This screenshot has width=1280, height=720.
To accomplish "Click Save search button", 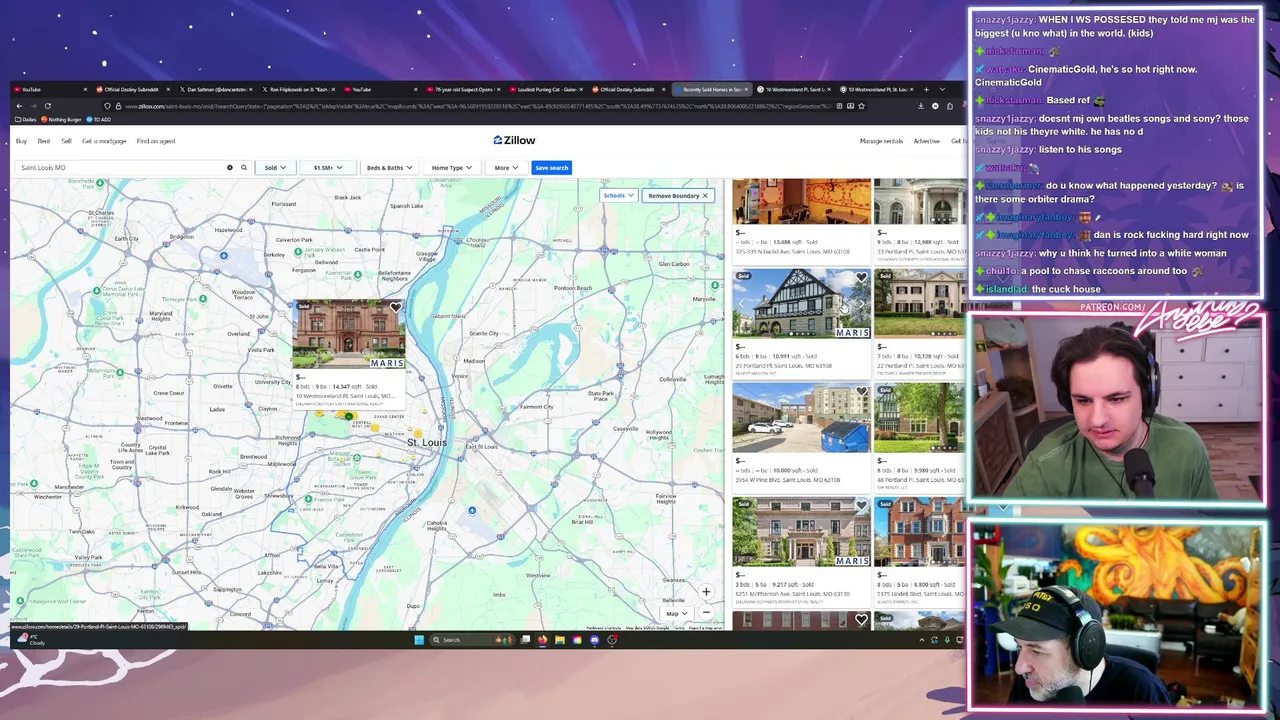I will pyautogui.click(x=551, y=168).
